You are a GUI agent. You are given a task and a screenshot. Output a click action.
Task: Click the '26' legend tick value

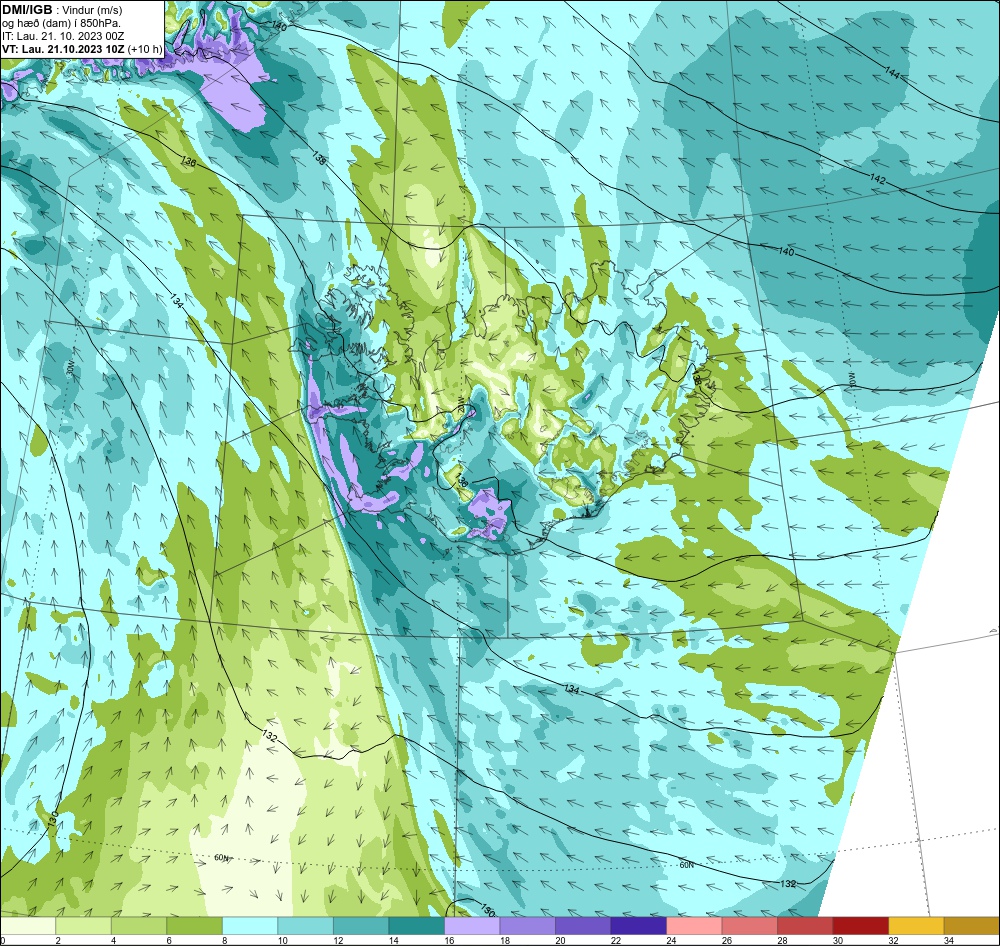point(726,940)
